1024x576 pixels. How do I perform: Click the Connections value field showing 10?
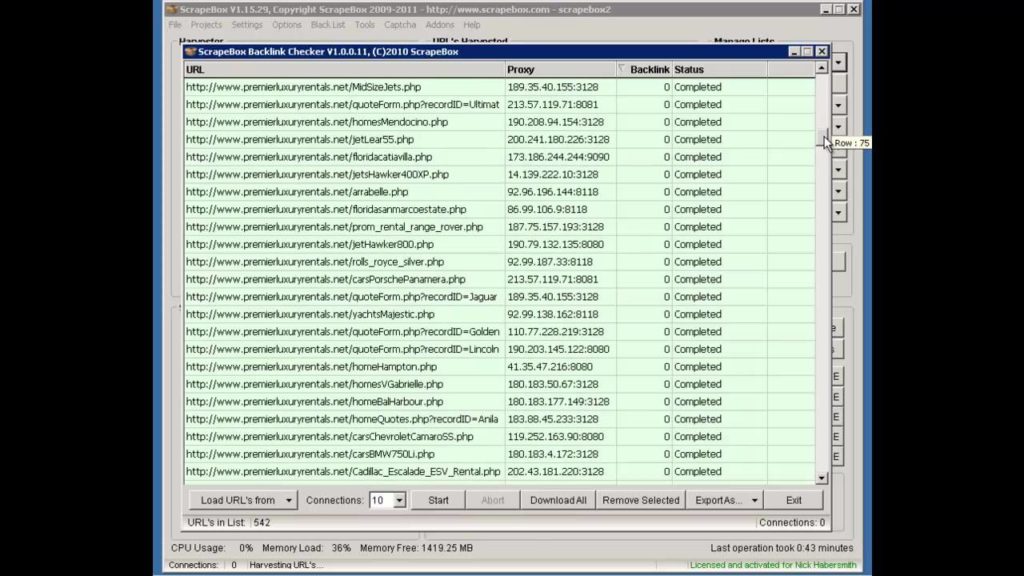pyautogui.click(x=381, y=501)
